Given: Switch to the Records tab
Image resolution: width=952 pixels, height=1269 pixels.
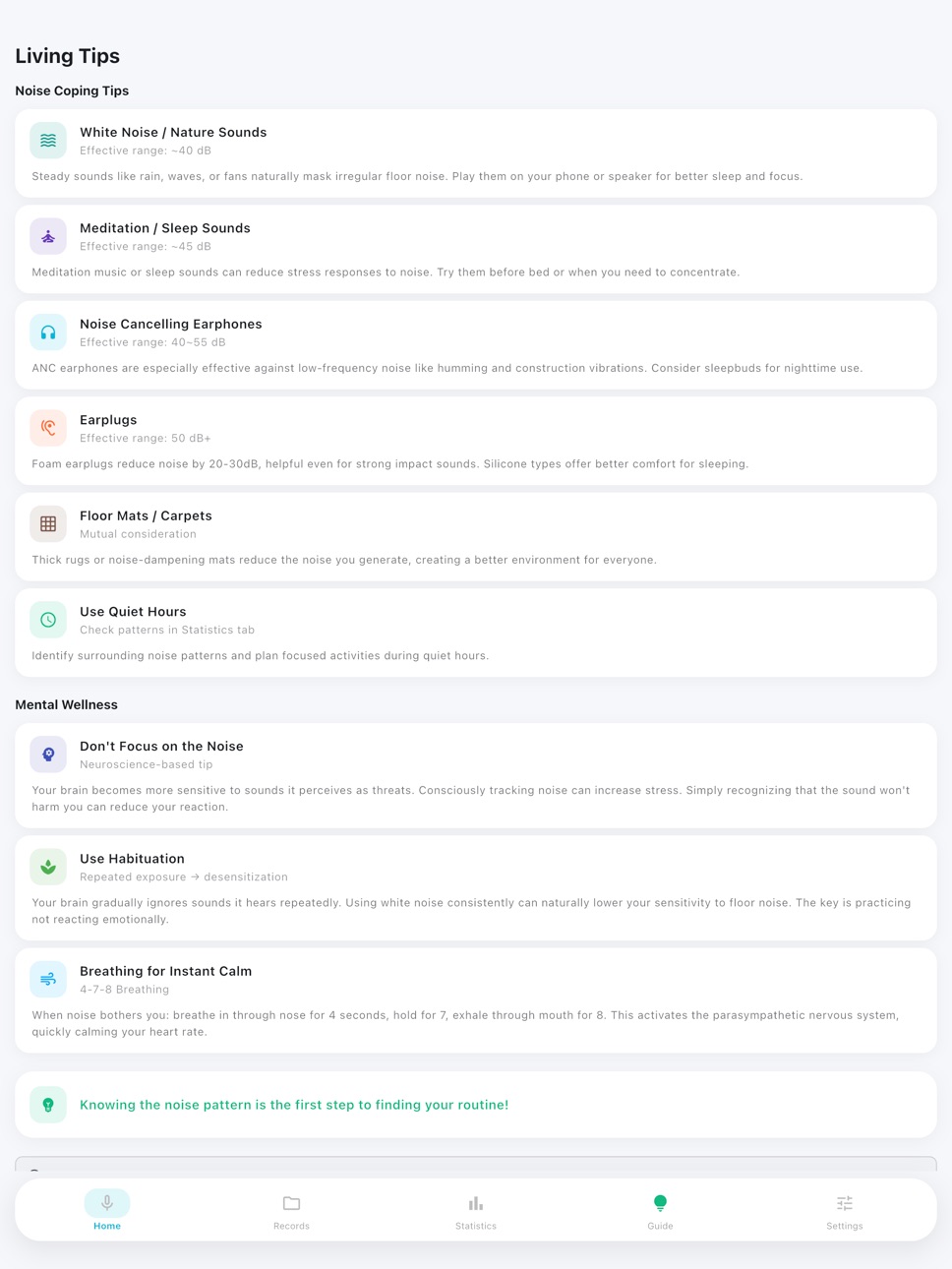Looking at the screenshot, I should [291, 1210].
